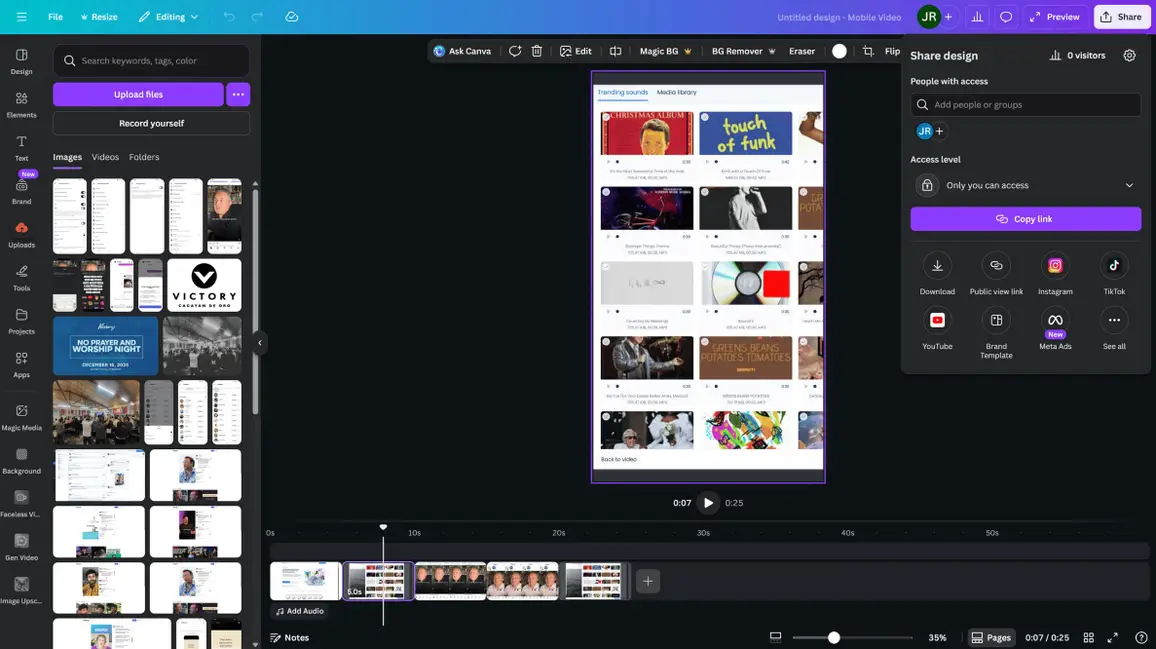The width and height of the screenshot is (1156, 649).
Task: Click the Instagram share icon
Action: [1055, 266]
